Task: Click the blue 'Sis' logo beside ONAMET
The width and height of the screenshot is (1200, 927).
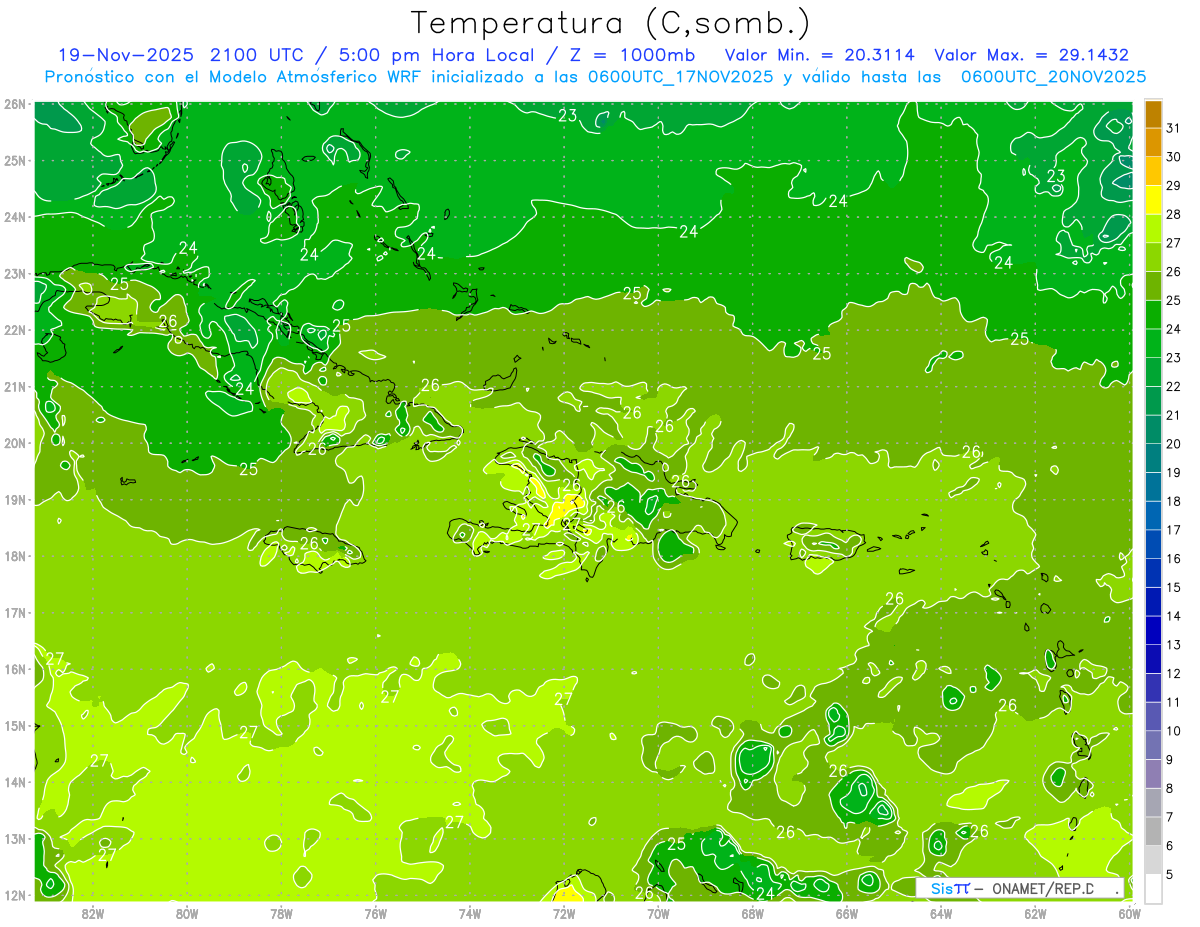Action: pos(942,888)
